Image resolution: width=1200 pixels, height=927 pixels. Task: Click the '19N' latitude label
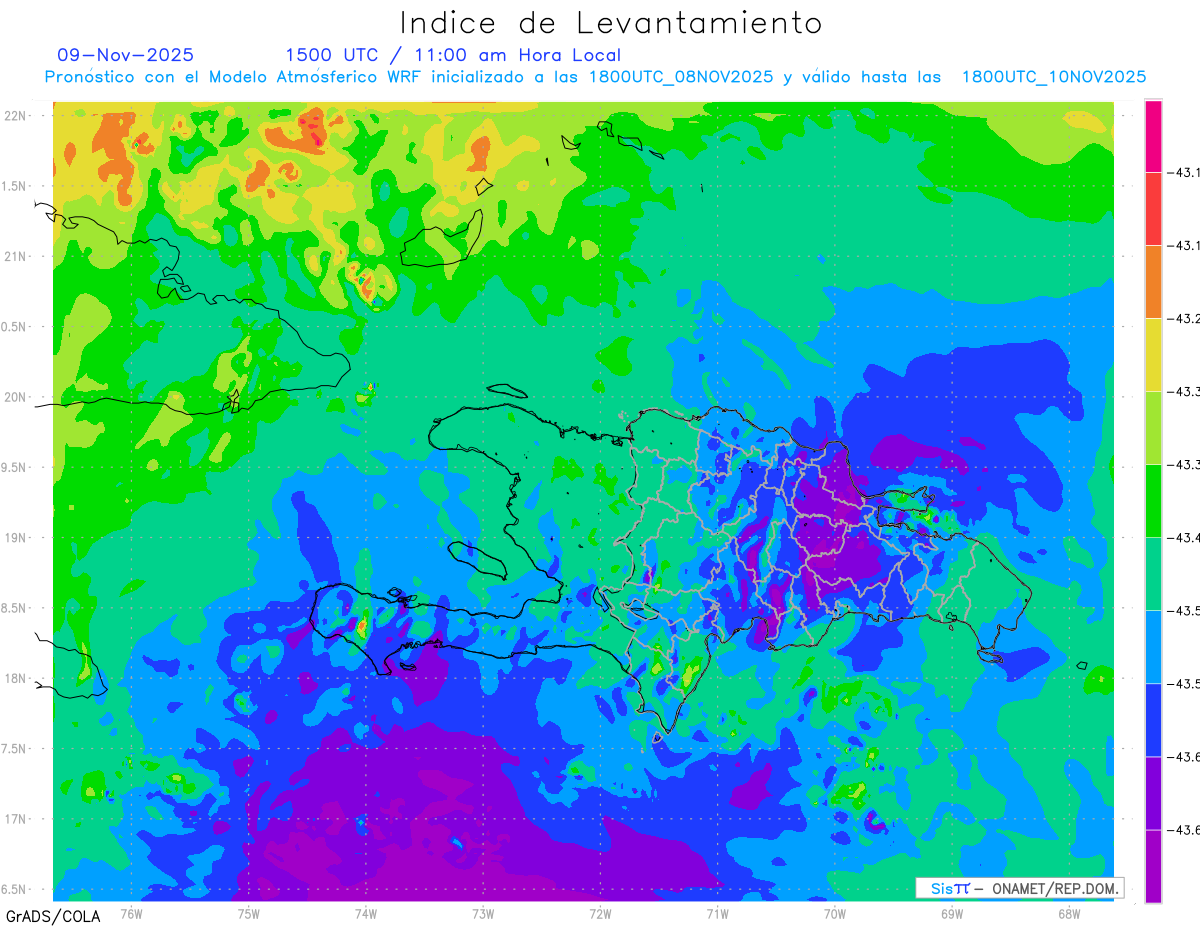click(x=15, y=538)
